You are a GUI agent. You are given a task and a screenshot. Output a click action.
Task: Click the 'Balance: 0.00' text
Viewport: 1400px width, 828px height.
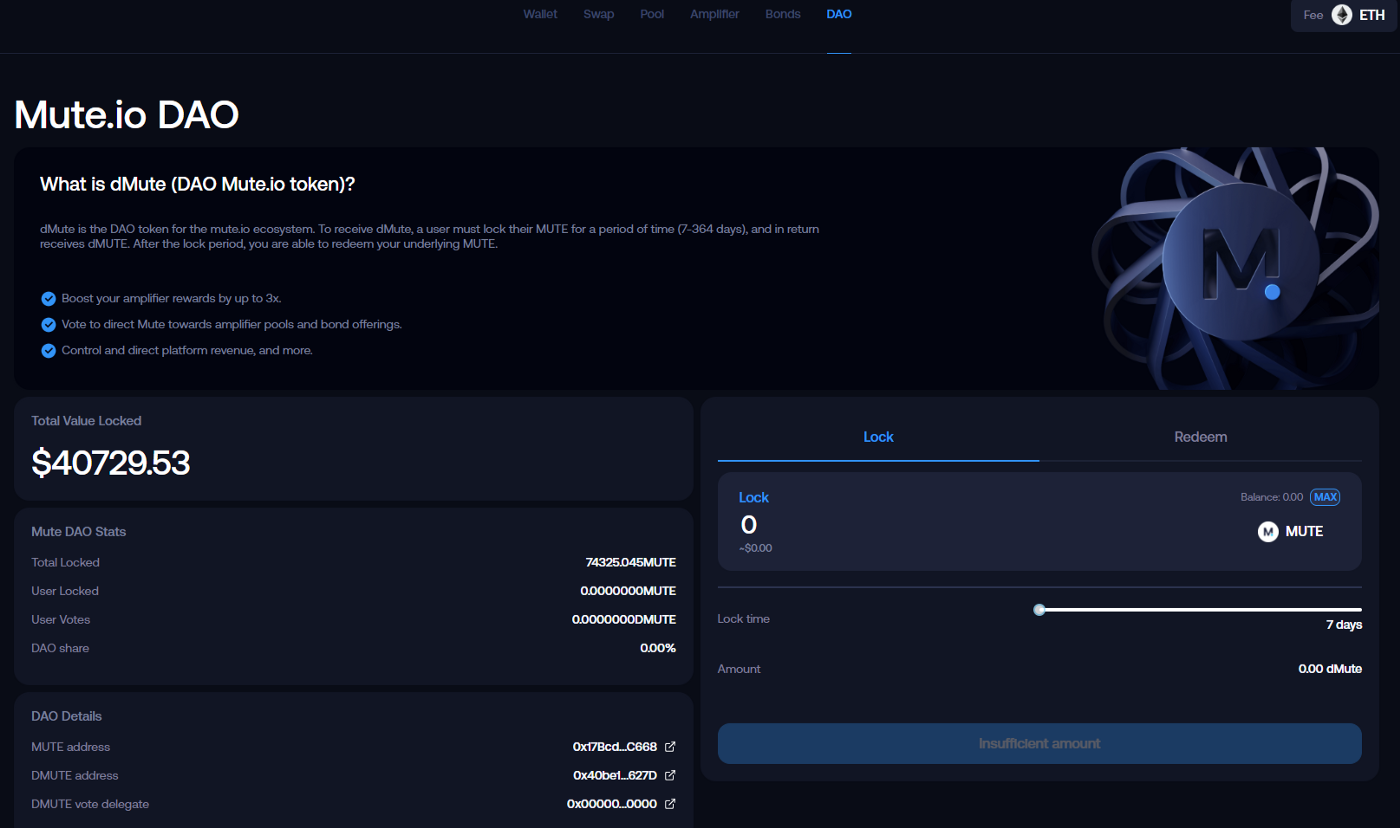click(1272, 497)
